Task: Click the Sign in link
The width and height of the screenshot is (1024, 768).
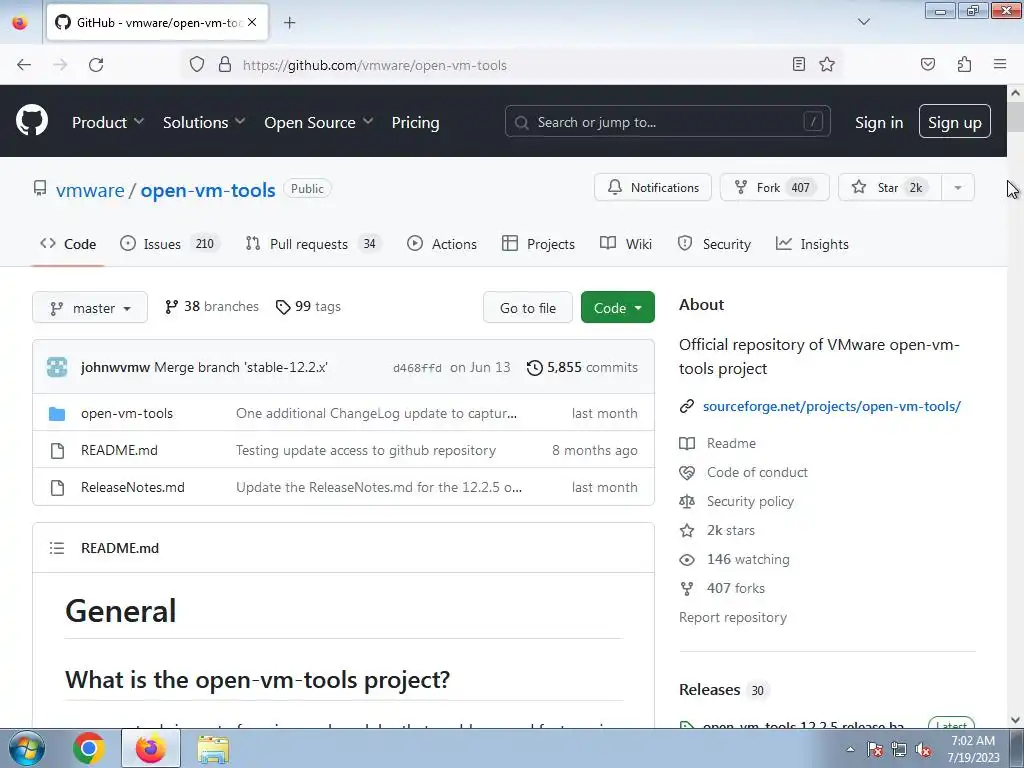Action: [x=879, y=122]
